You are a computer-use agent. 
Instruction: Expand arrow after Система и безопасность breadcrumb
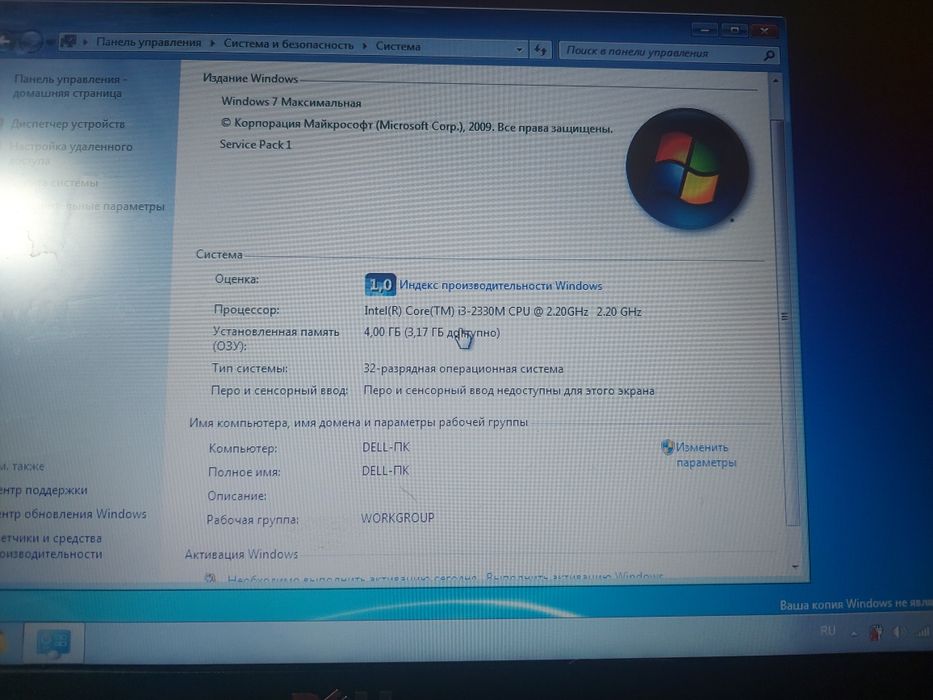click(x=365, y=46)
